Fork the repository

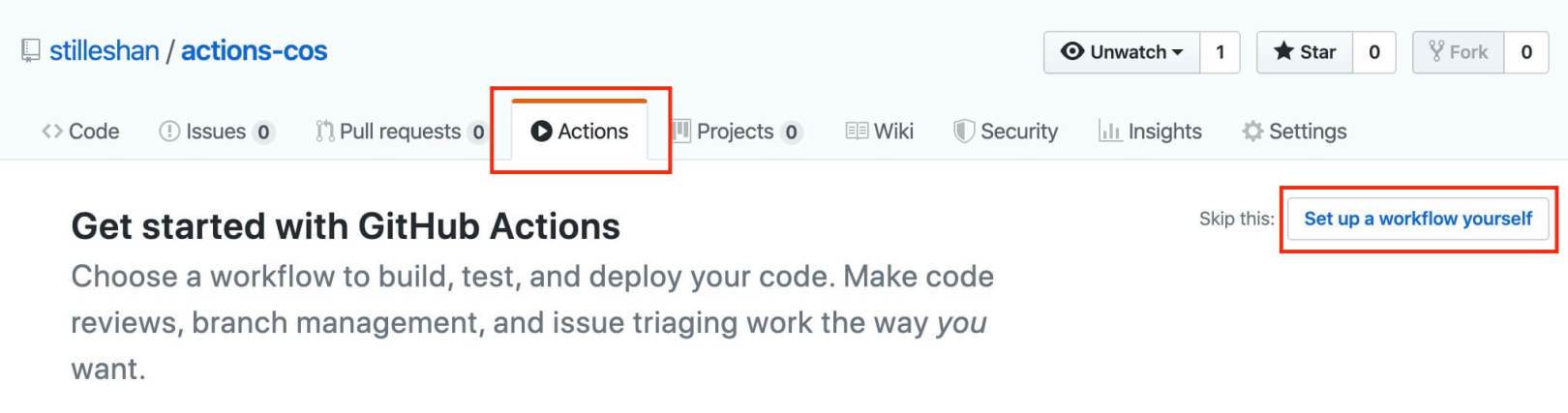pyautogui.click(x=1459, y=52)
